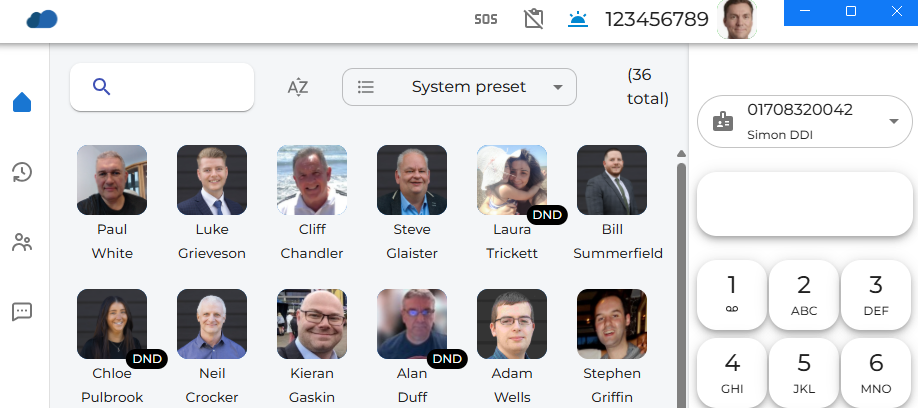Click the contacts list vertical scrollbar
Viewport: 918px width, 408px height.
(682, 270)
